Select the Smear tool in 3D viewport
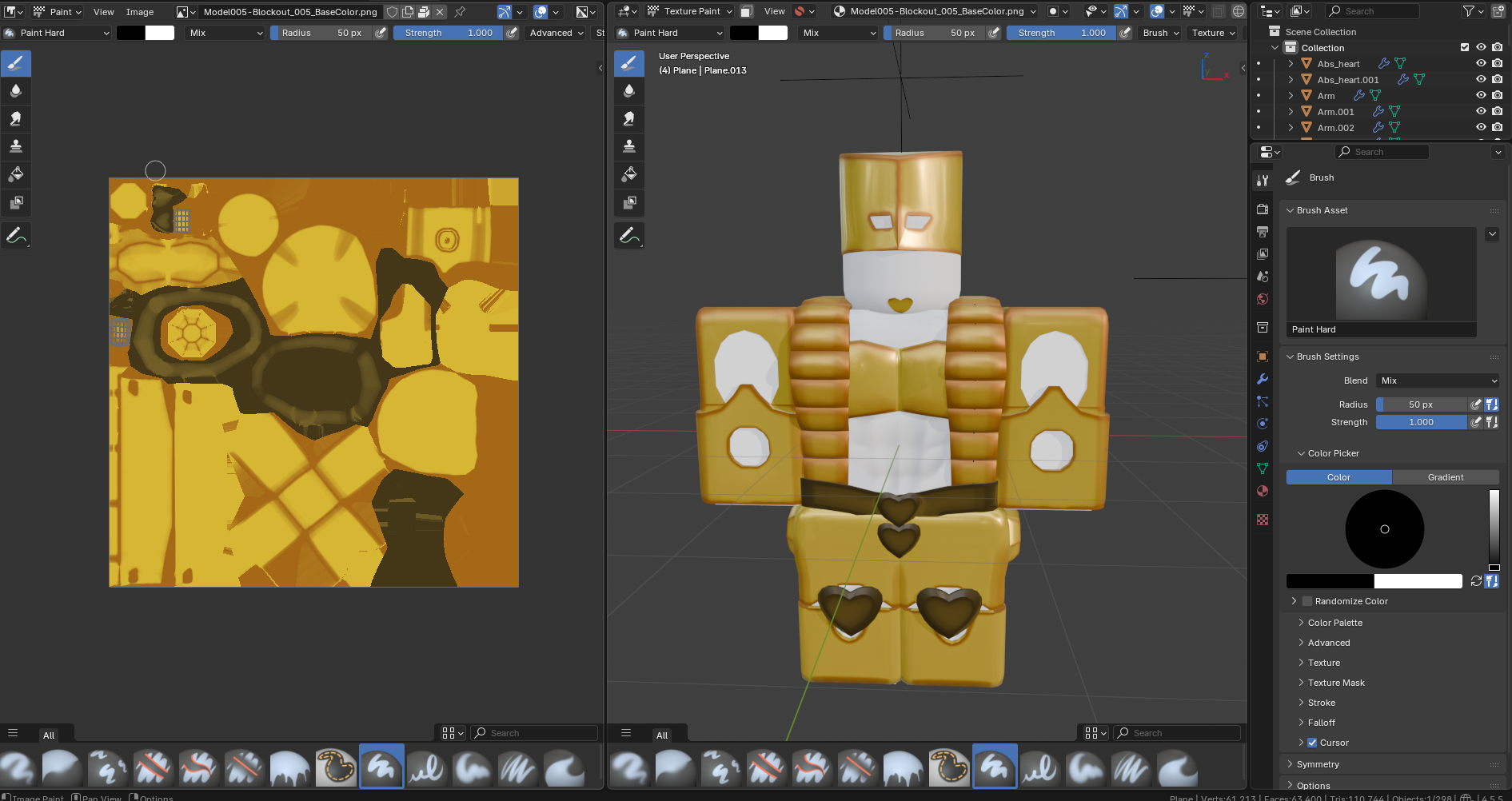1512x801 pixels. pyautogui.click(x=629, y=119)
